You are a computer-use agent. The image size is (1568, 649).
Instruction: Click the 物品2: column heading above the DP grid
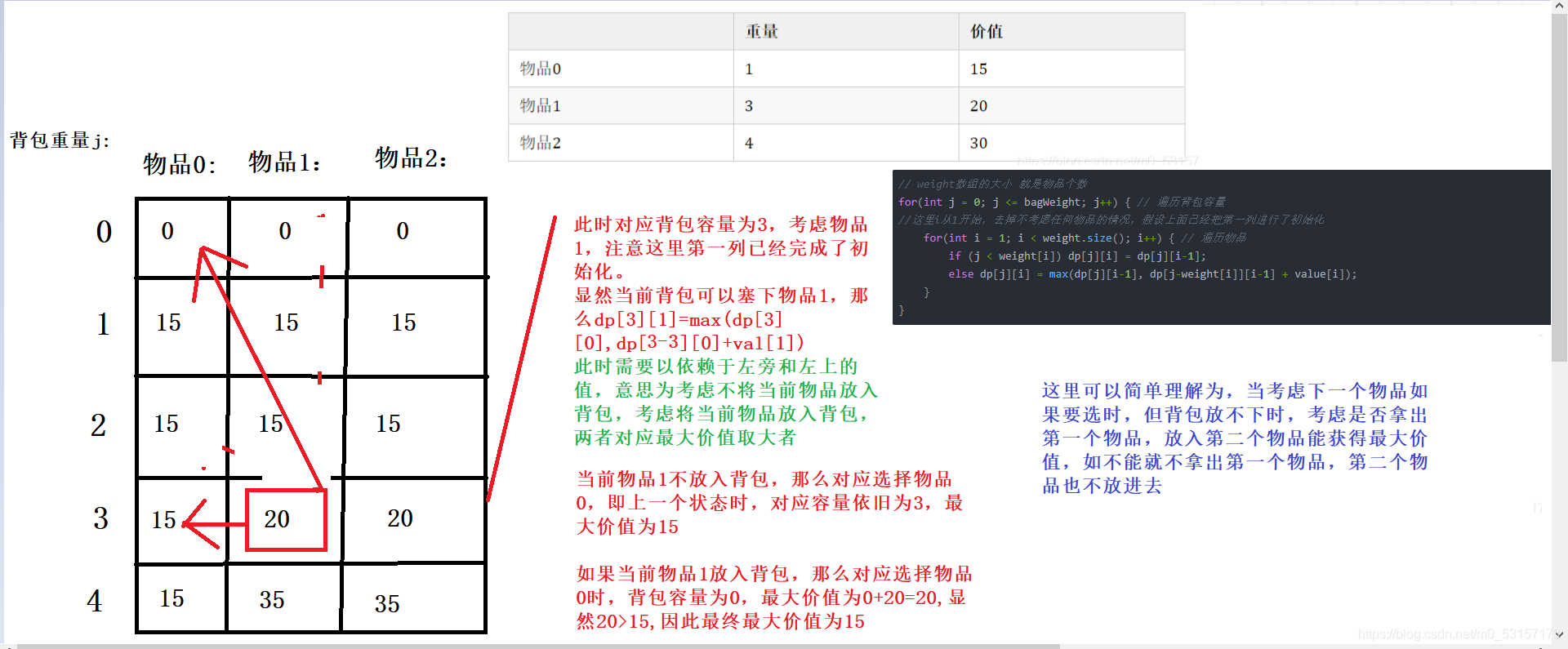click(411, 158)
